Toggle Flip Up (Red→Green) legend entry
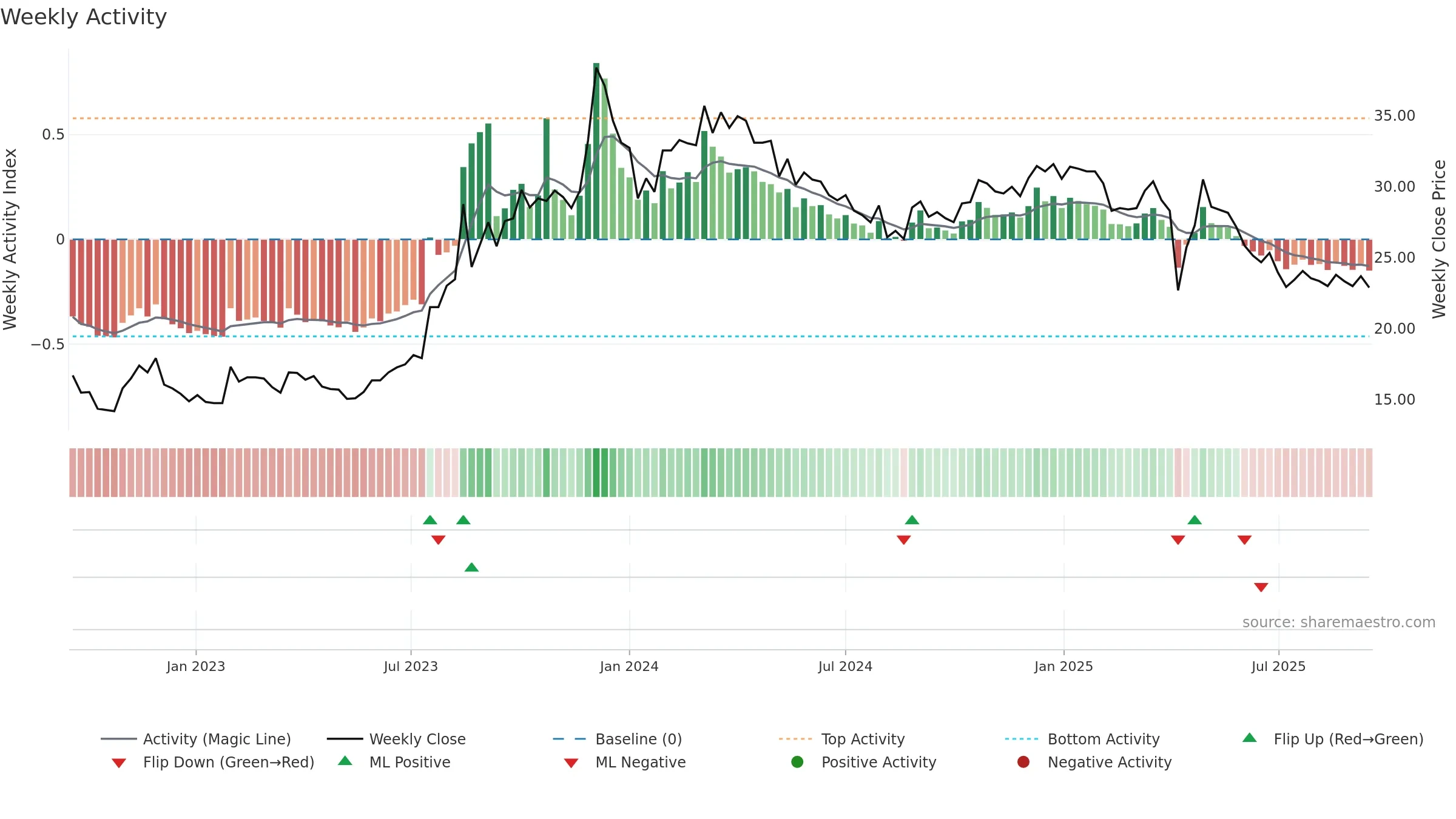This screenshot has height=819, width=1456. (1332, 739)
